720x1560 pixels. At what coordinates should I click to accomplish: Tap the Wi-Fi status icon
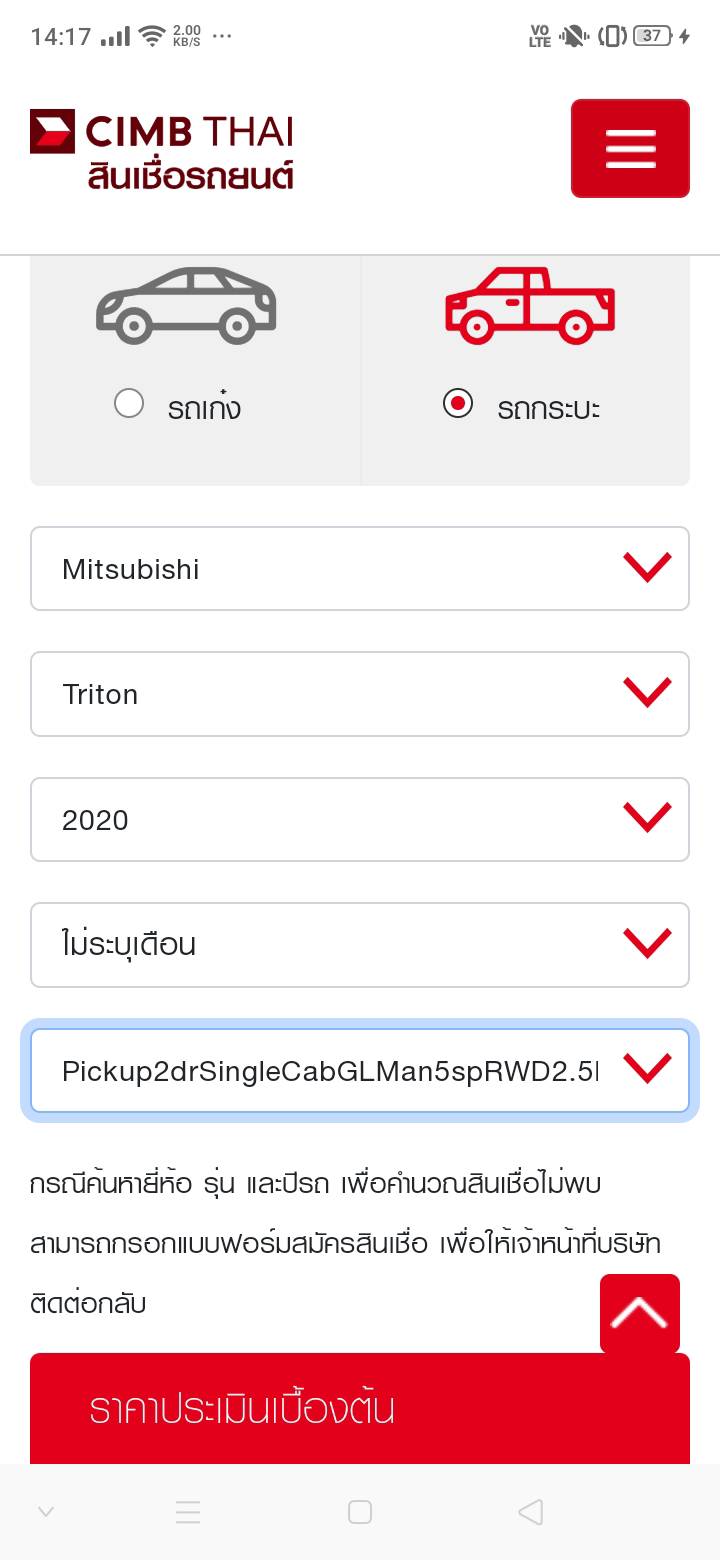[x=152, y=37]
